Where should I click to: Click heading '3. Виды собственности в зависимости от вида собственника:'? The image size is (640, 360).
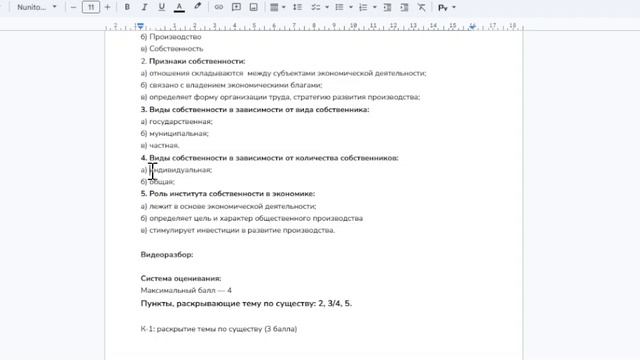point(255,109)
